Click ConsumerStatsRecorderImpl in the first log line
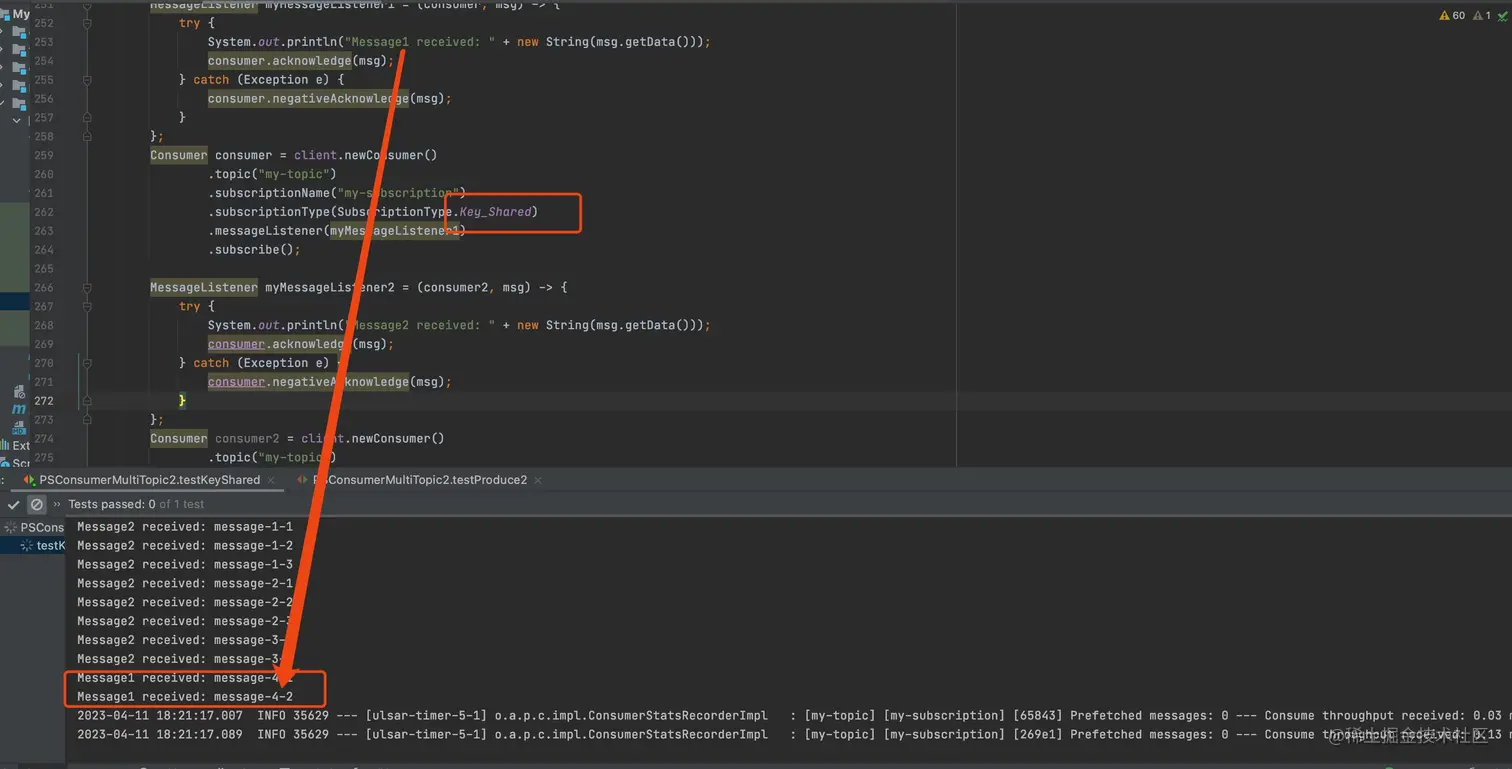 pyautogui.click(x=677, y=716)
